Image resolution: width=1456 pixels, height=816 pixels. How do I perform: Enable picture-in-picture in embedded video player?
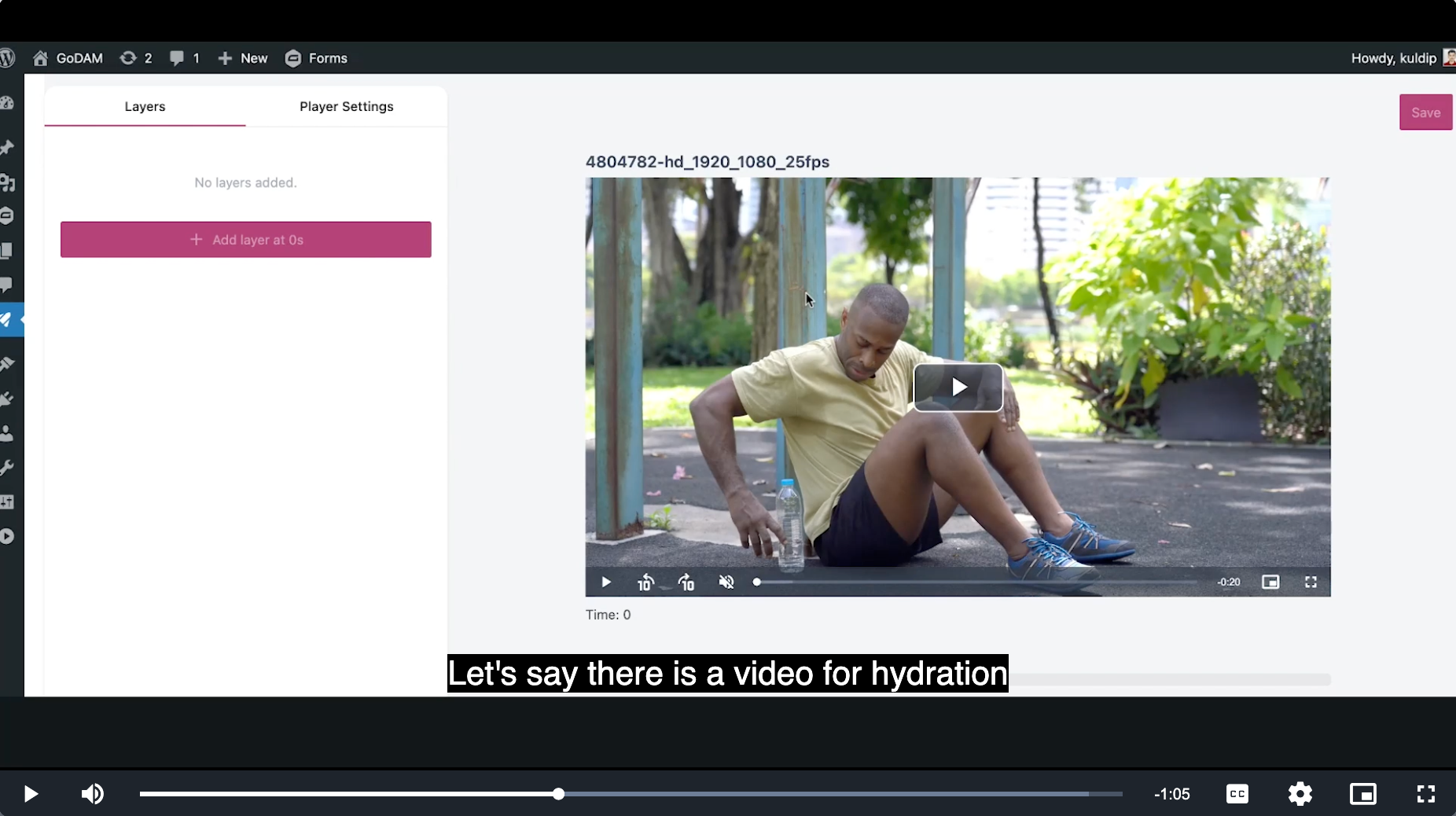[x=1270, y=583]
